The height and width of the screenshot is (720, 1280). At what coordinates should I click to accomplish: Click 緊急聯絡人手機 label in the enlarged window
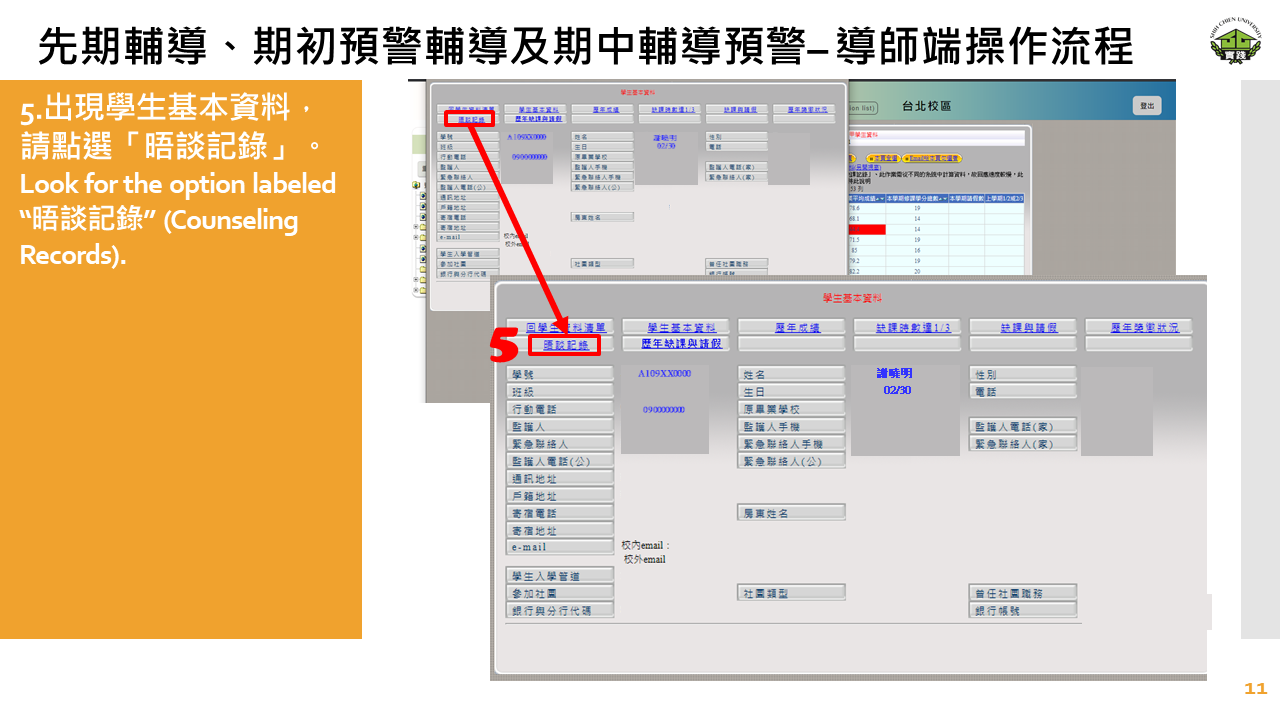point(792,443)
